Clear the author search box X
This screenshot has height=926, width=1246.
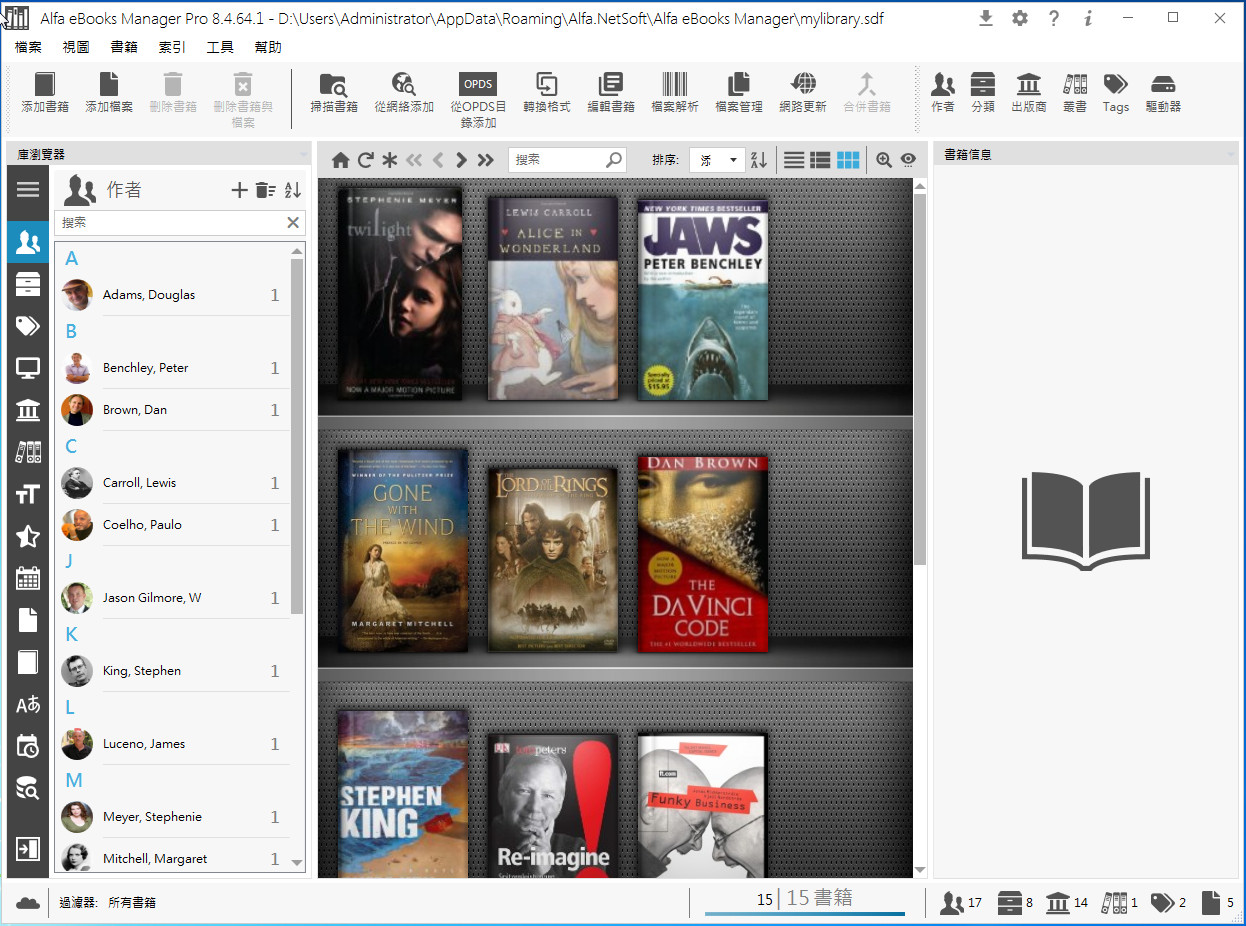pos(293,223)
